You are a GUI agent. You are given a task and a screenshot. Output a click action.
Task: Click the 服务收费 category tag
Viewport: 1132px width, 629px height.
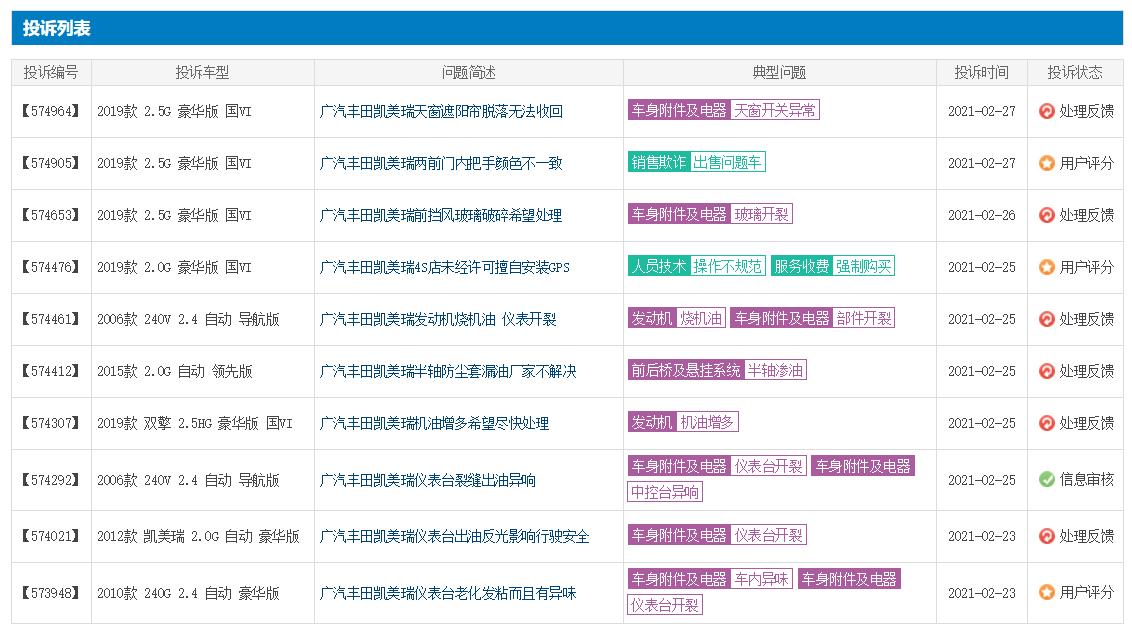(x=801, y=266)
